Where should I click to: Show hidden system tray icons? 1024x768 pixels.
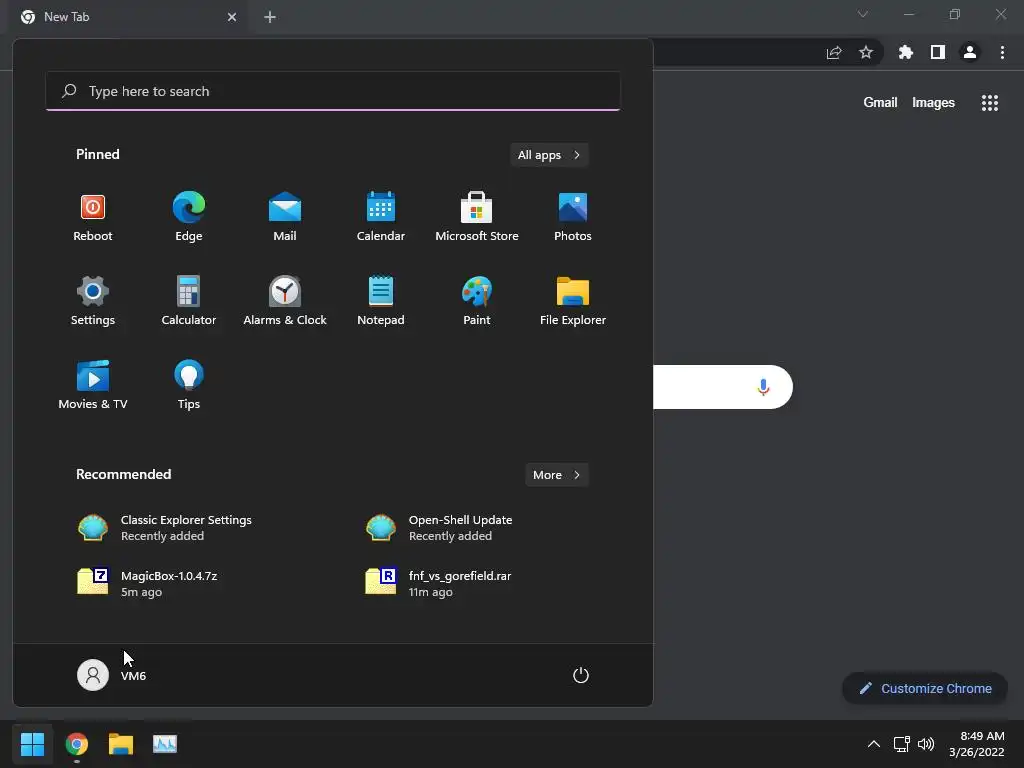(x=874, y=744)
